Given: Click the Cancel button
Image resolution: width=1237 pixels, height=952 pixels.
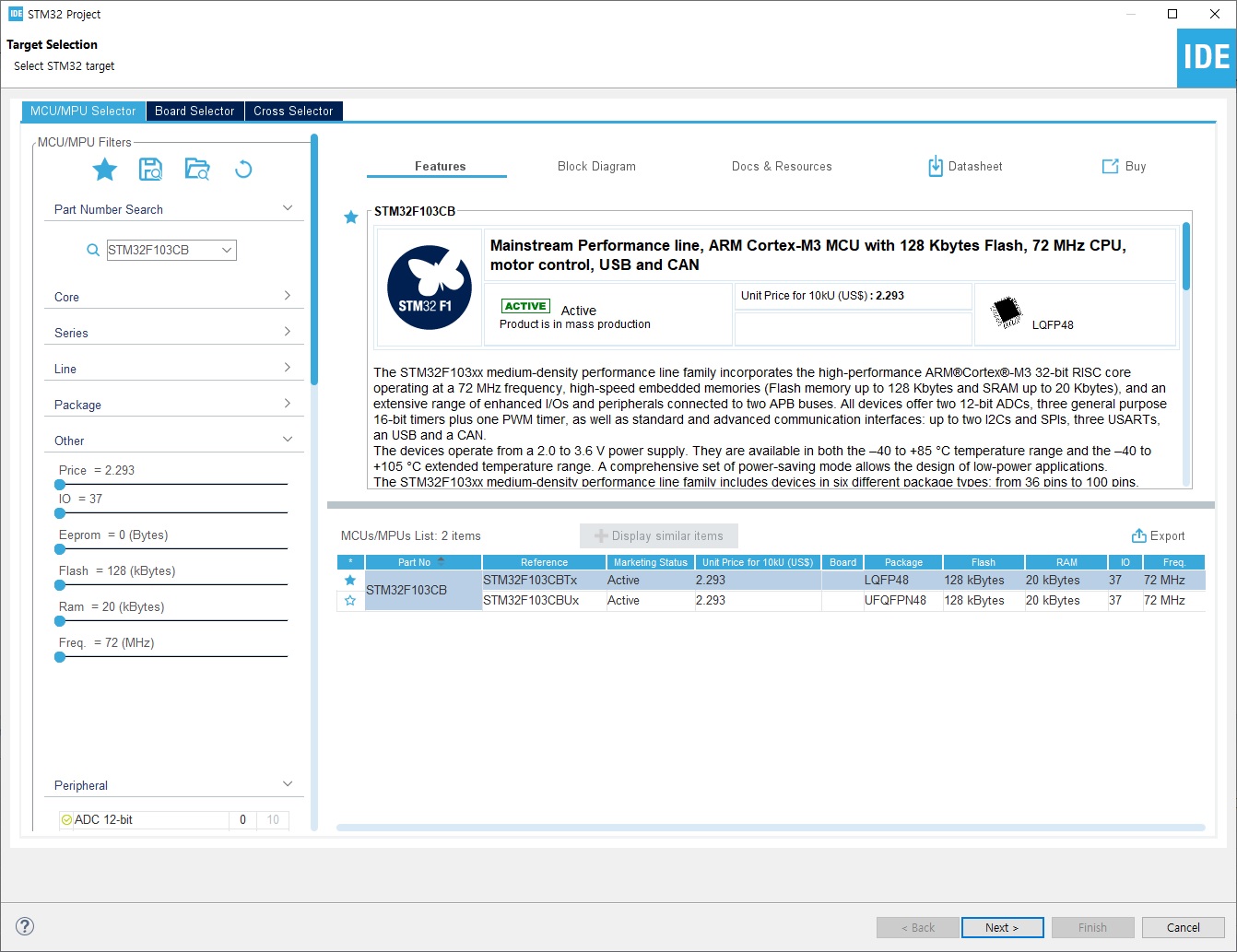Looking at the screenshot, I should [x=1183, y=928].
